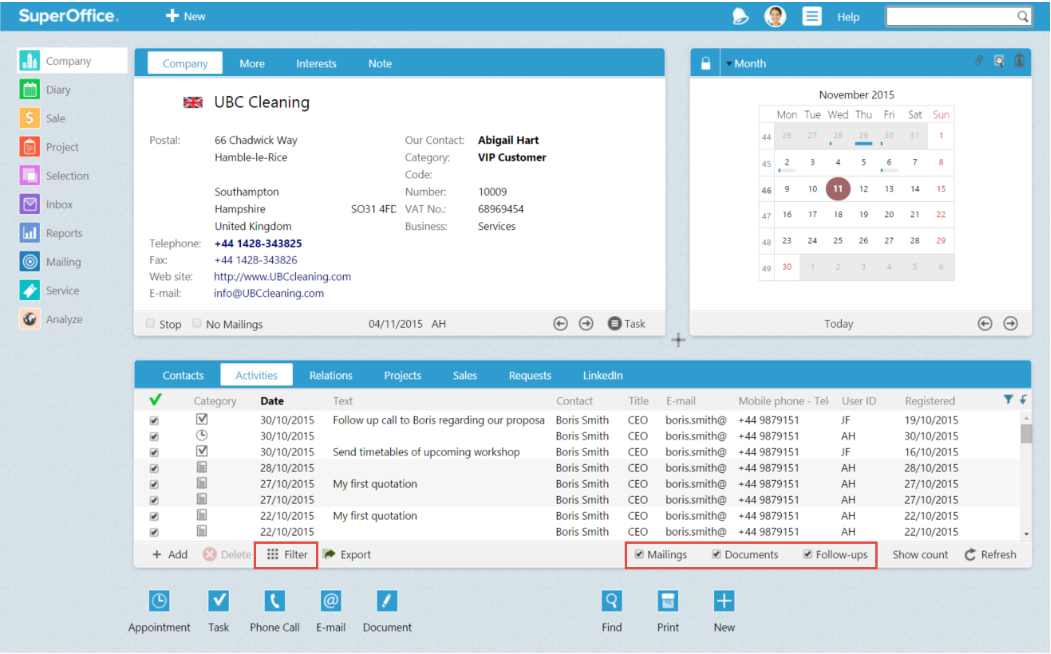
Task: Switch to the Sales tab
Action: click(x=465, y=375)
